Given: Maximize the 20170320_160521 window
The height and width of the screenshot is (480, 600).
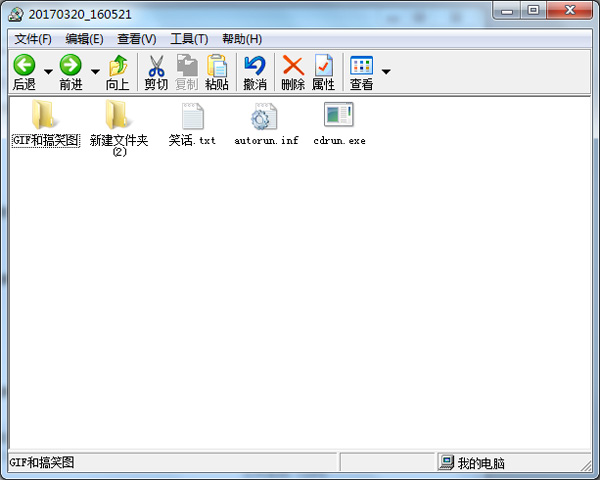Looking at the screenshot, I should pos(533,11).
